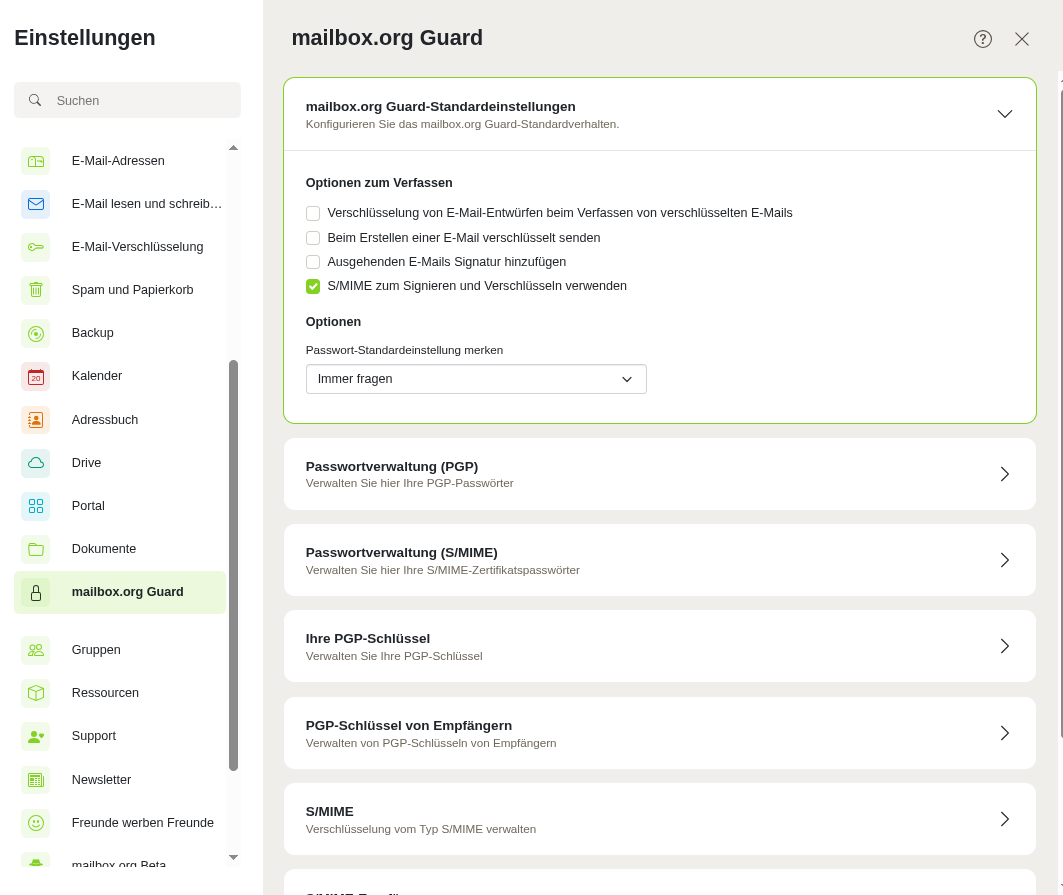Expand 'PGP-Schlüssel von Empfängern' section
Image resolution: width=1063 pixels, height=895 pixels.
pyautogui.click(x=660, y=733)
